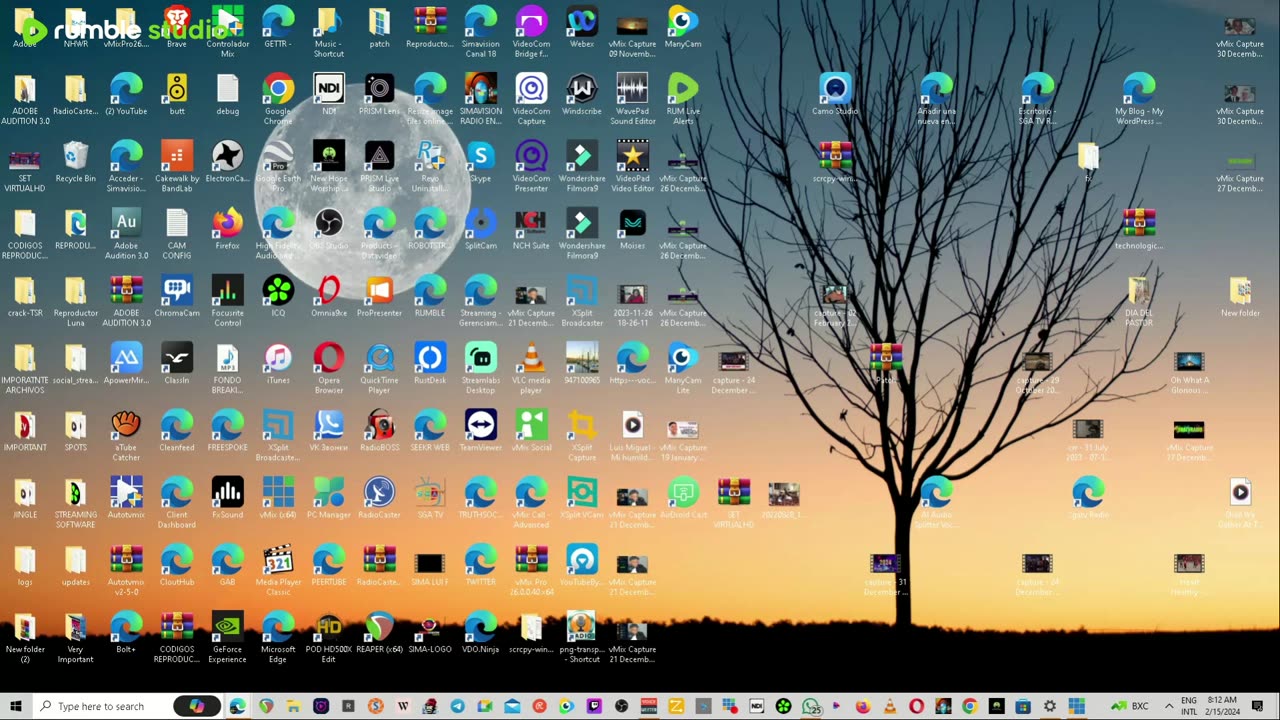The height and width of the screenshot is (720, 1280).
Task: Open the GETTR desktop shortcut
Action: click(278, 27)
